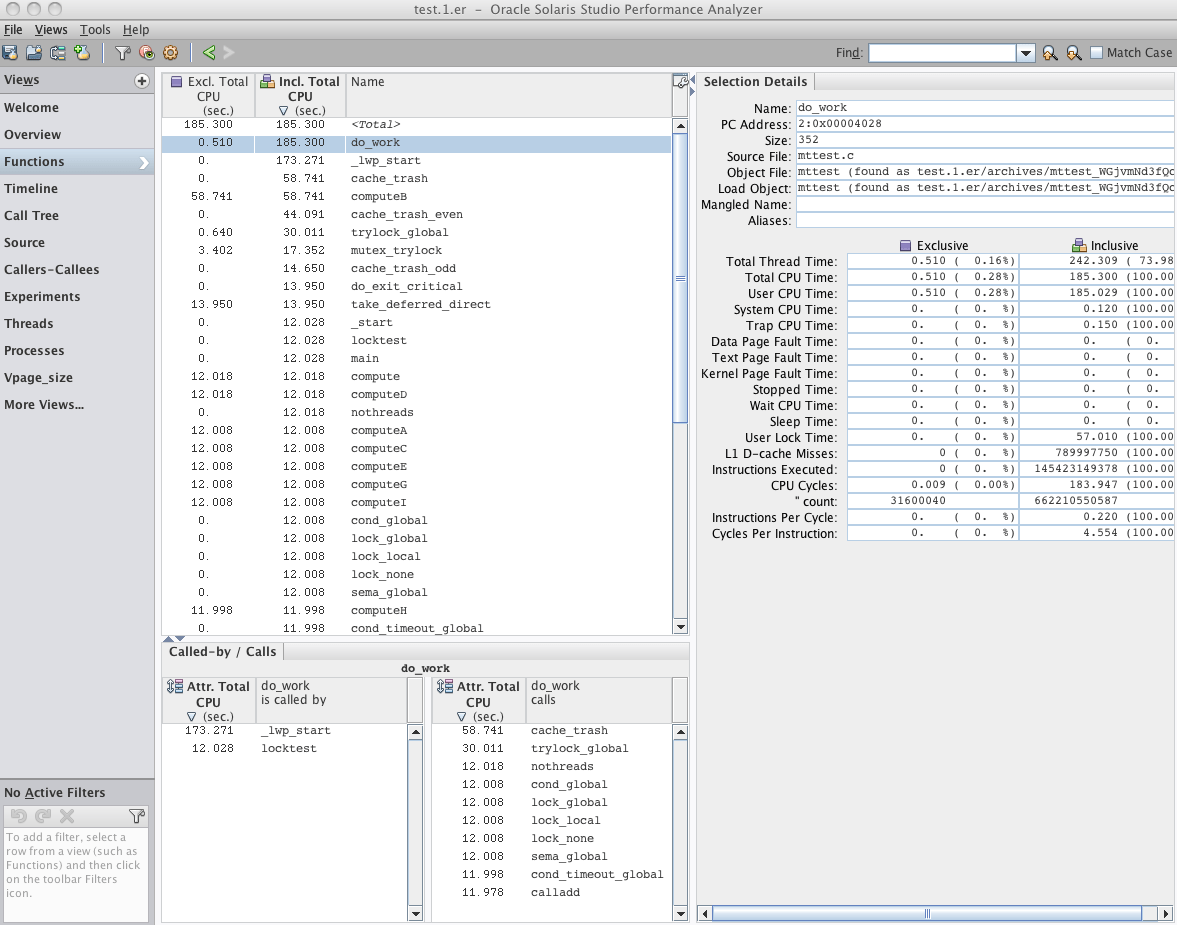This screenshot has width=1177, height=925.
Task: Select locktest in the 'is called by' list
Action: click(x=285, y=749)
